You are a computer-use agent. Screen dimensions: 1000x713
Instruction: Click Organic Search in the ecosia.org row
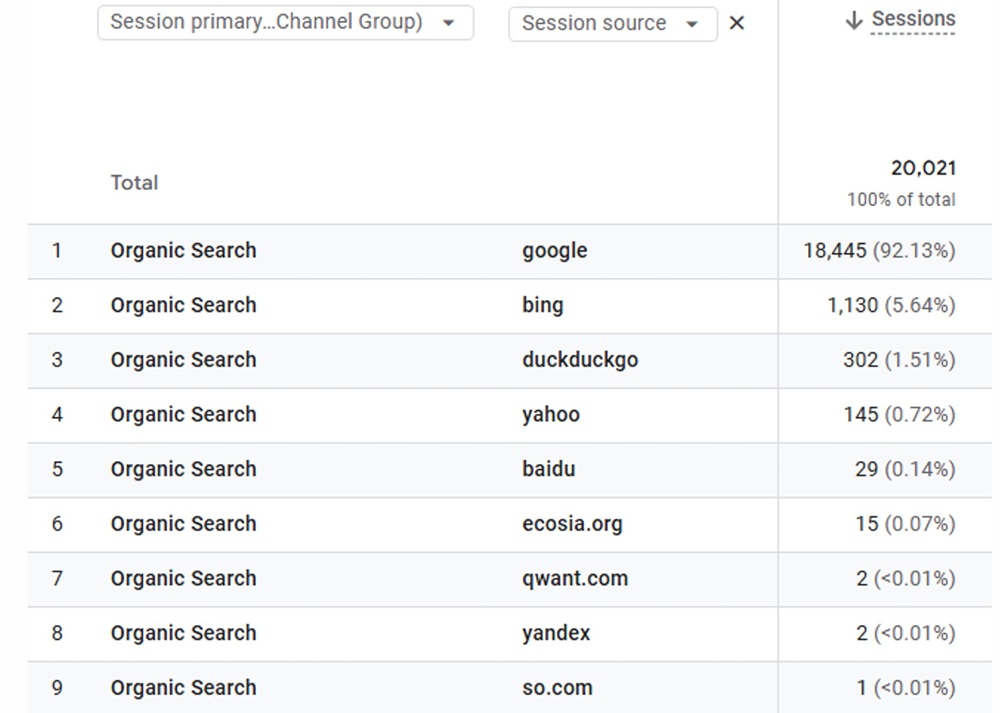click(x=184, y=524)
